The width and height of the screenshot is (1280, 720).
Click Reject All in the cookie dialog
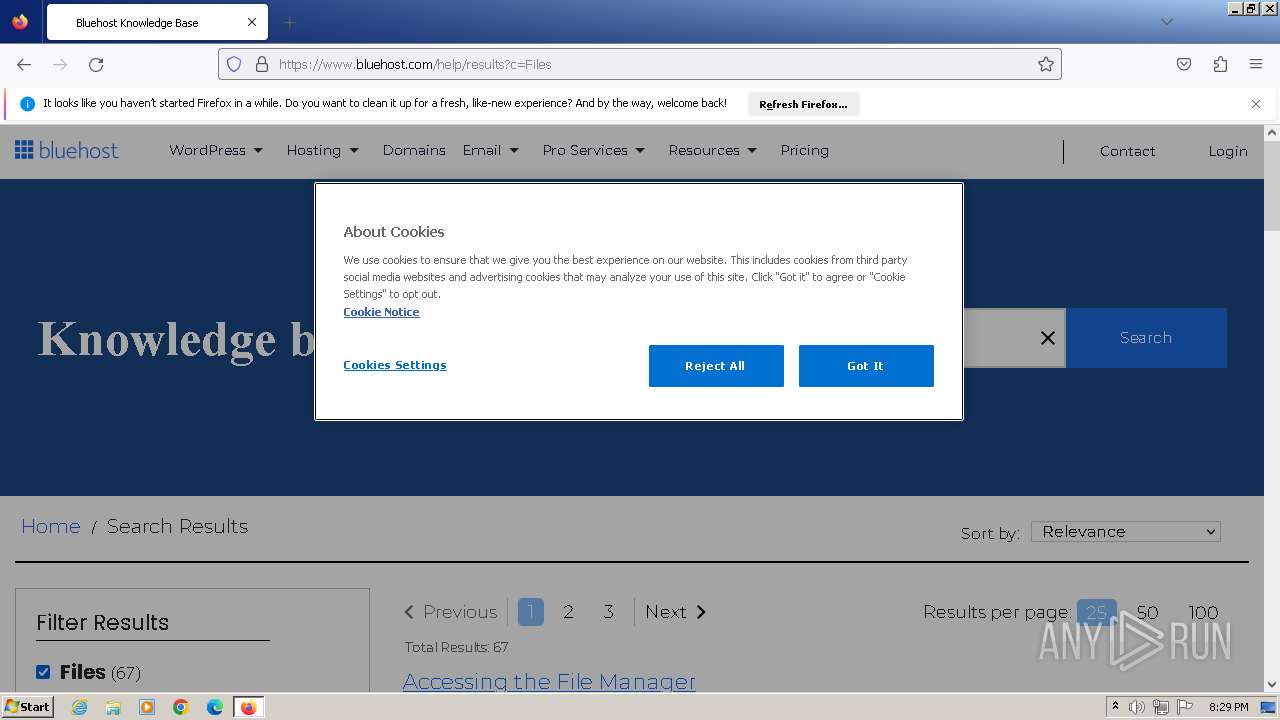pos(716,366)
